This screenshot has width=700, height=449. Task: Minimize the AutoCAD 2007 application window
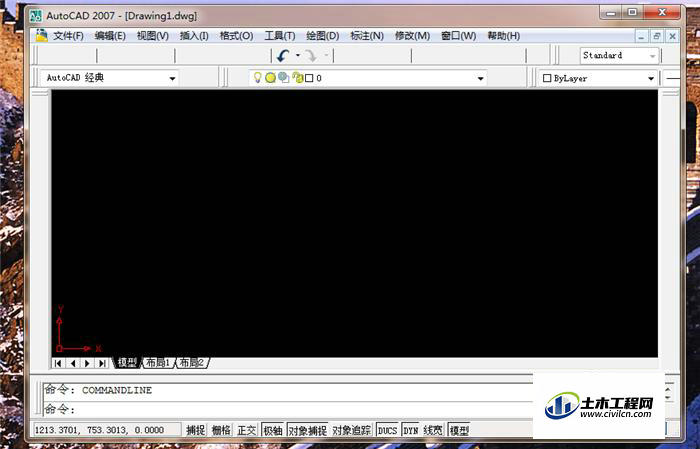[x=612, y=12]
